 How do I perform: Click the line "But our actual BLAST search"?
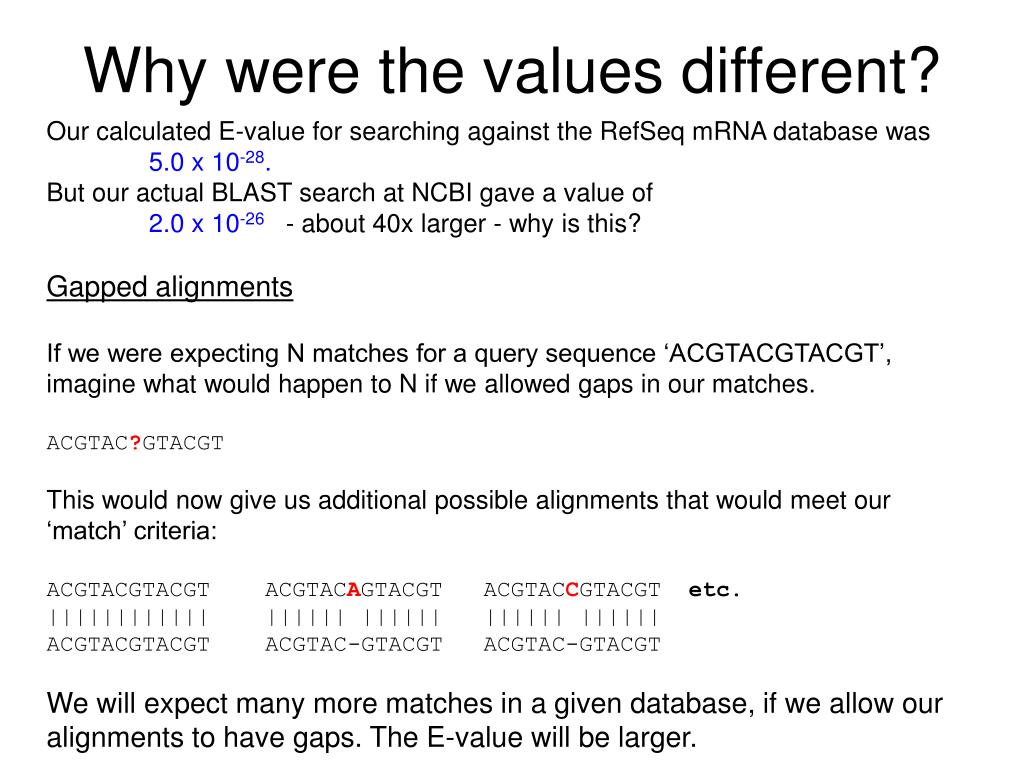(x=349, y=193)
